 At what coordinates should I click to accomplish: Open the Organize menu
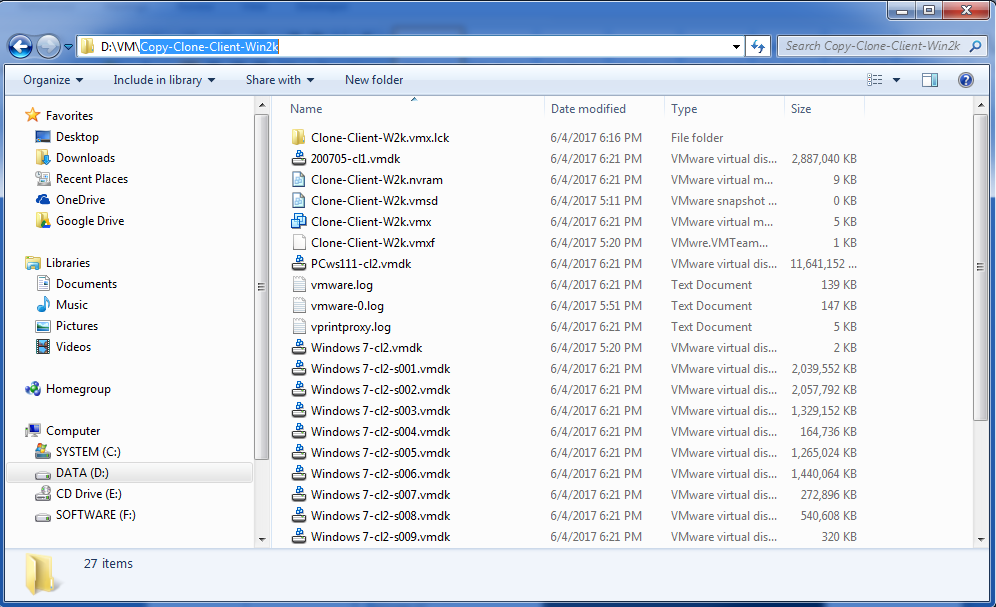(53, 80)
